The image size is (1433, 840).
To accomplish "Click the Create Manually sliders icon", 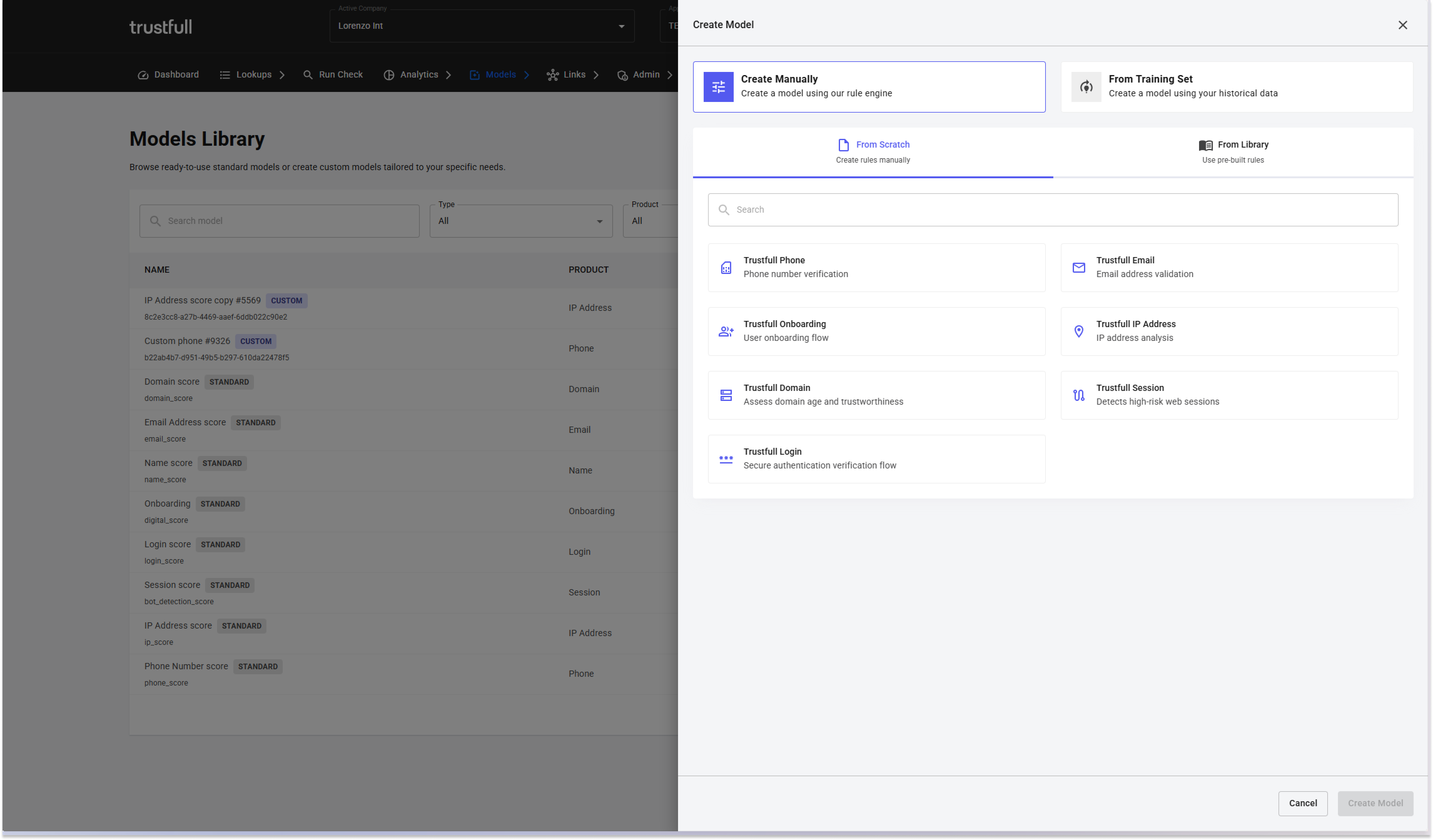I will click(718, 87).
